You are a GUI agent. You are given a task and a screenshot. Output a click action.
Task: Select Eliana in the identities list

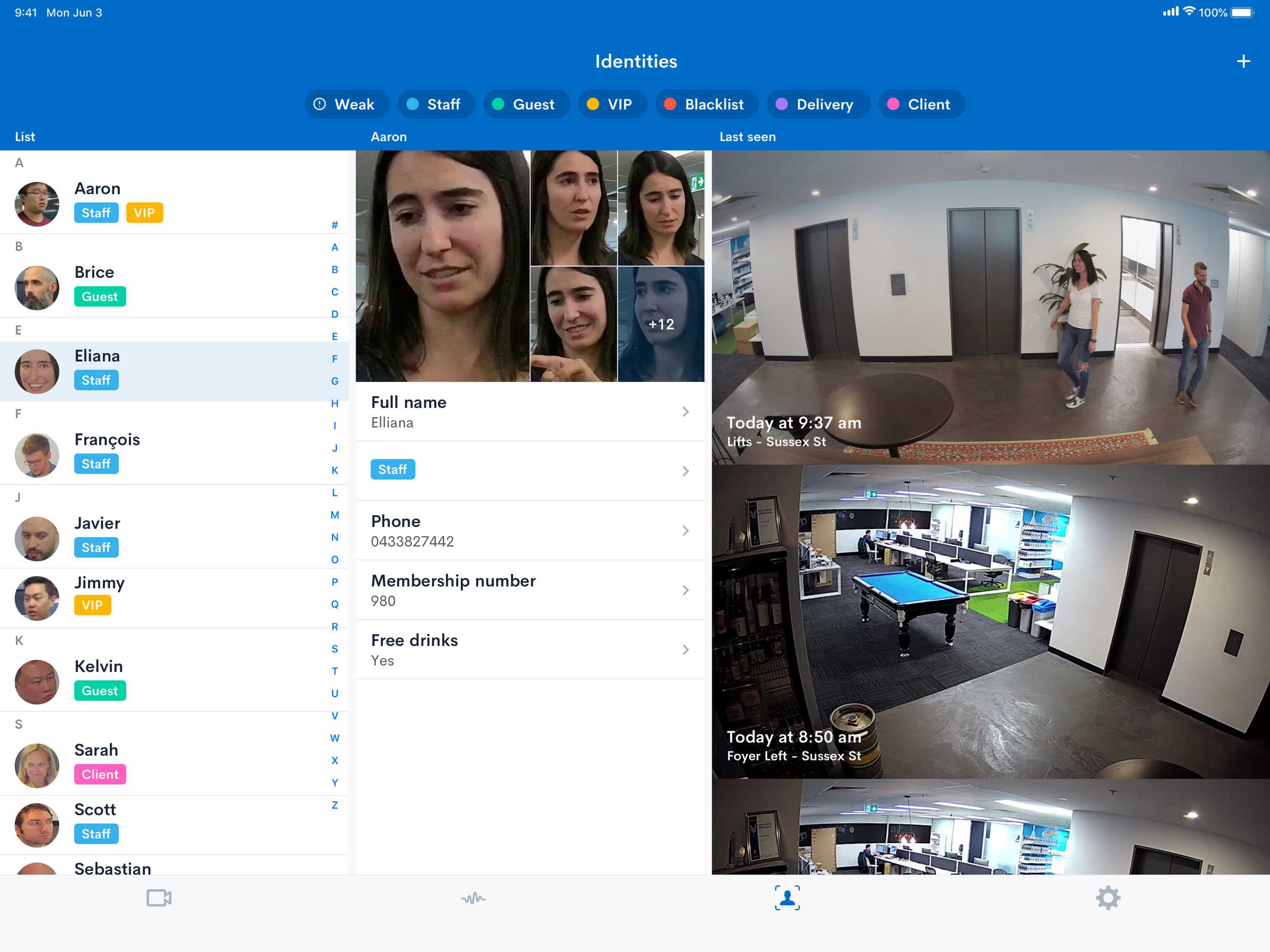pos(174,372)
